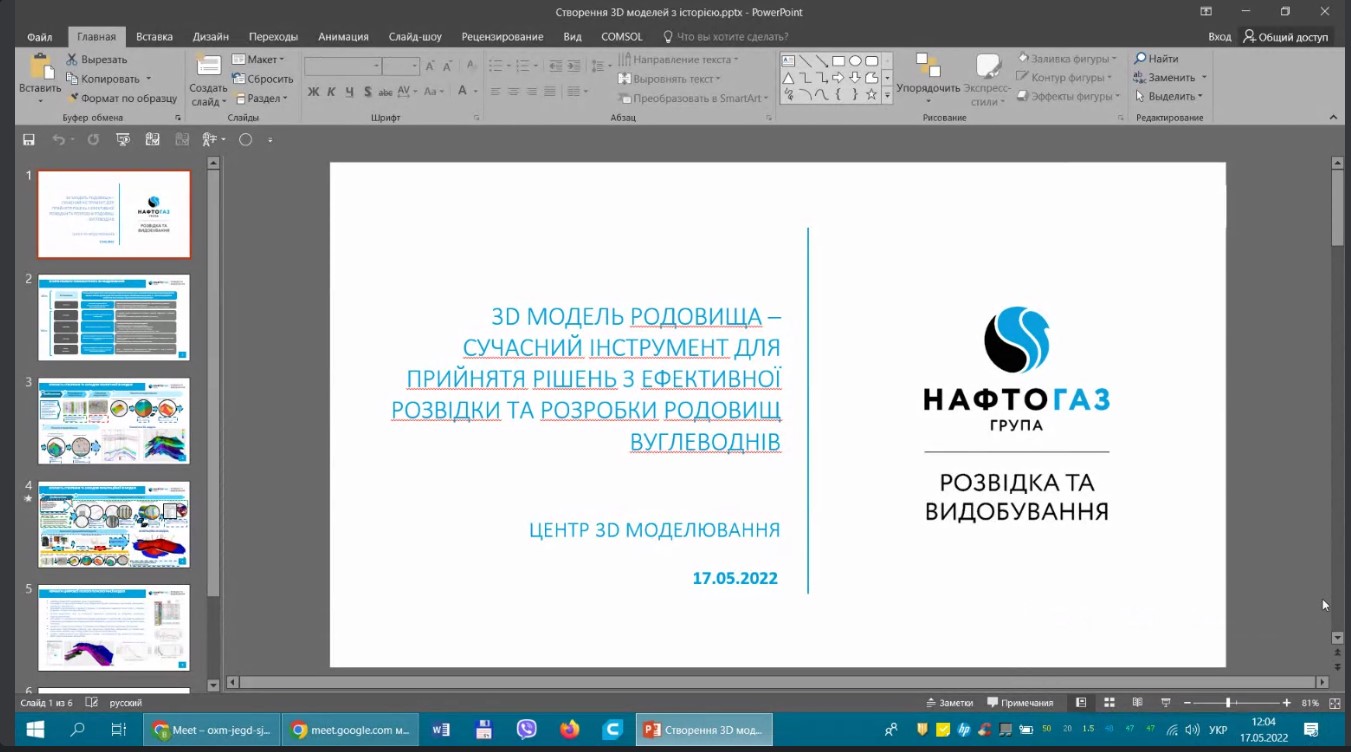This screenshot has height=752, width=1351.
Task: Open the Файл tab
Action: [x=40, y=36]
